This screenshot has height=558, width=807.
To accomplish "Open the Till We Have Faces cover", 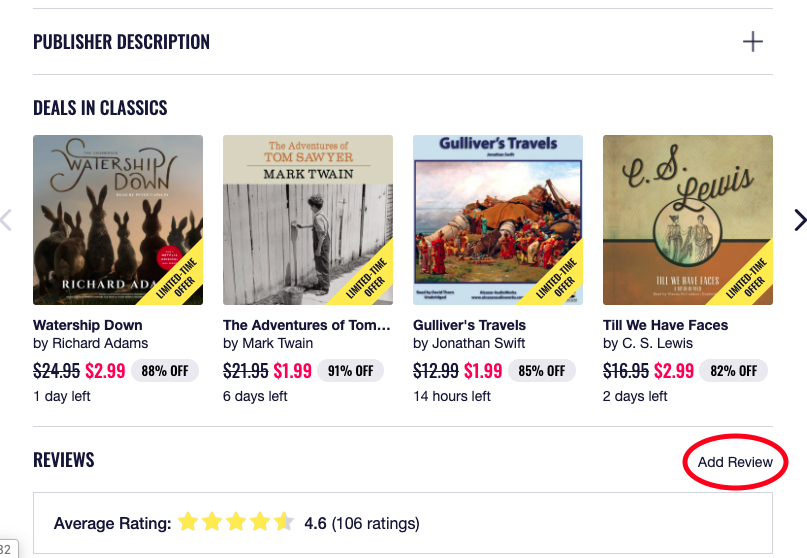I will (688, 220).
